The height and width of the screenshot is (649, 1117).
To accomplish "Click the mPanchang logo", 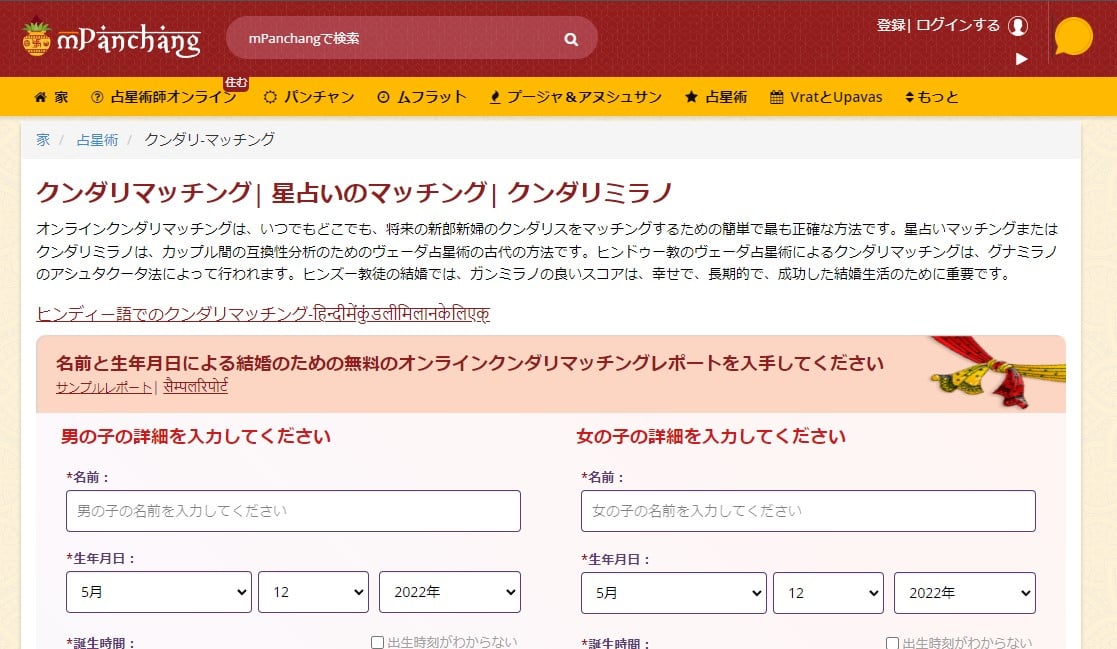I will pos(111,39).
